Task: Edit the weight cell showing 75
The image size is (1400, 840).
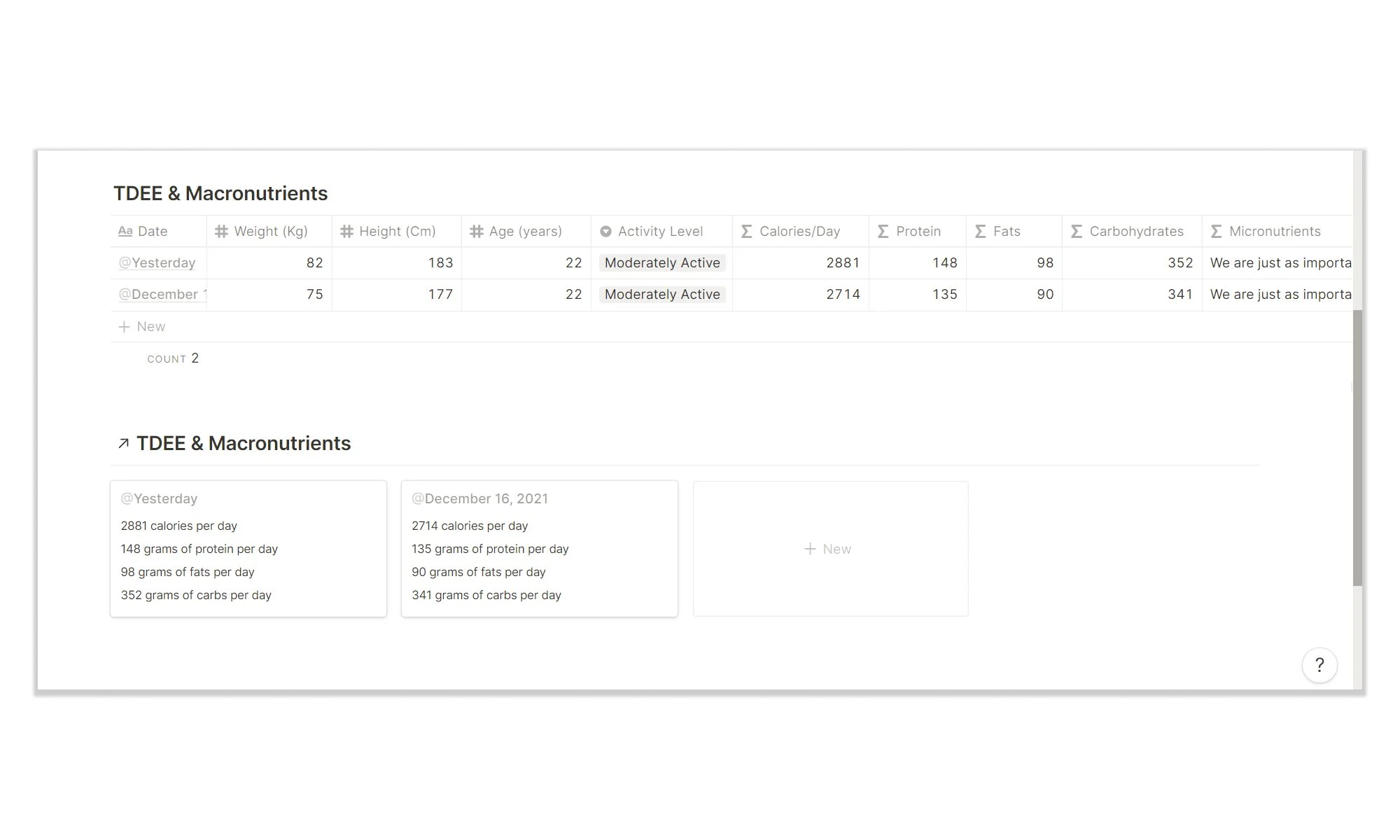Action: click(x=269, y=295)
